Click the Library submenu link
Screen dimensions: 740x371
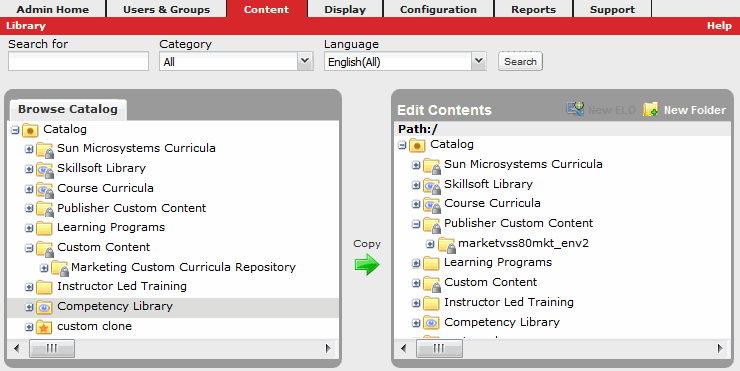coord(26,26)
